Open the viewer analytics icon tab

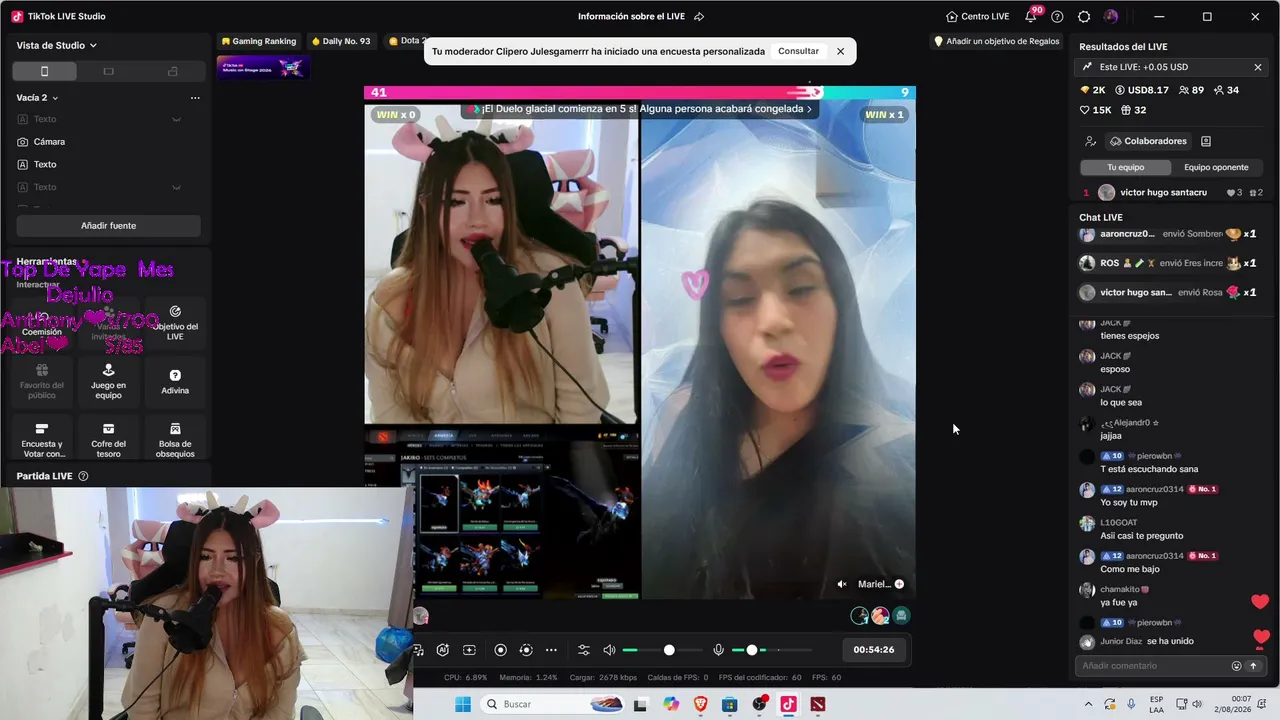tap(1091, 141)
